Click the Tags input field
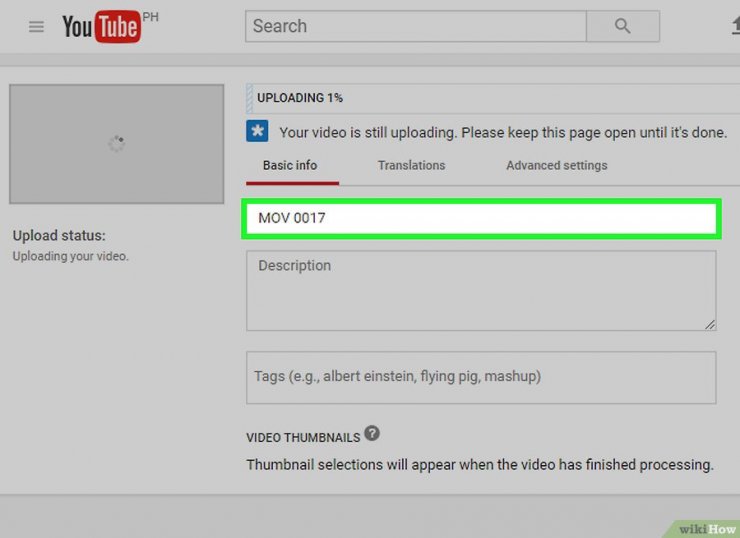Image resolution: width=740 pixels, height=538 pixels. [x=481, y=377]
